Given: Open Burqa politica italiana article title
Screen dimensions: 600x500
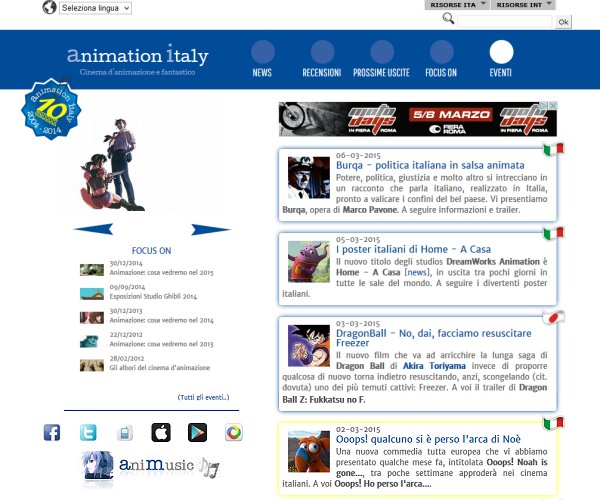Looking at the screenshot, I should pos(430,165).
